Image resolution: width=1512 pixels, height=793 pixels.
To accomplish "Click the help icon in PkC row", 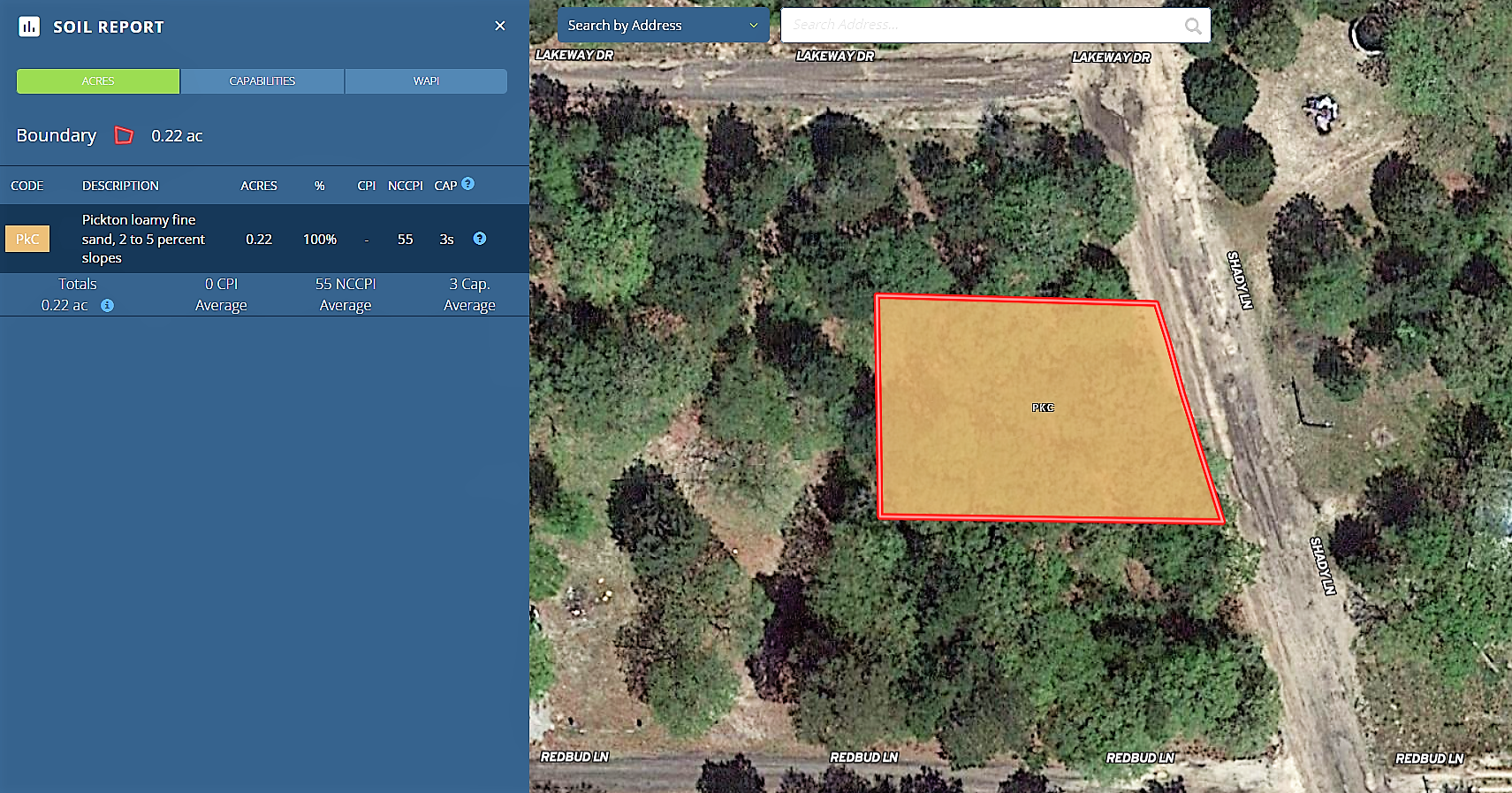I will point(480,239).
